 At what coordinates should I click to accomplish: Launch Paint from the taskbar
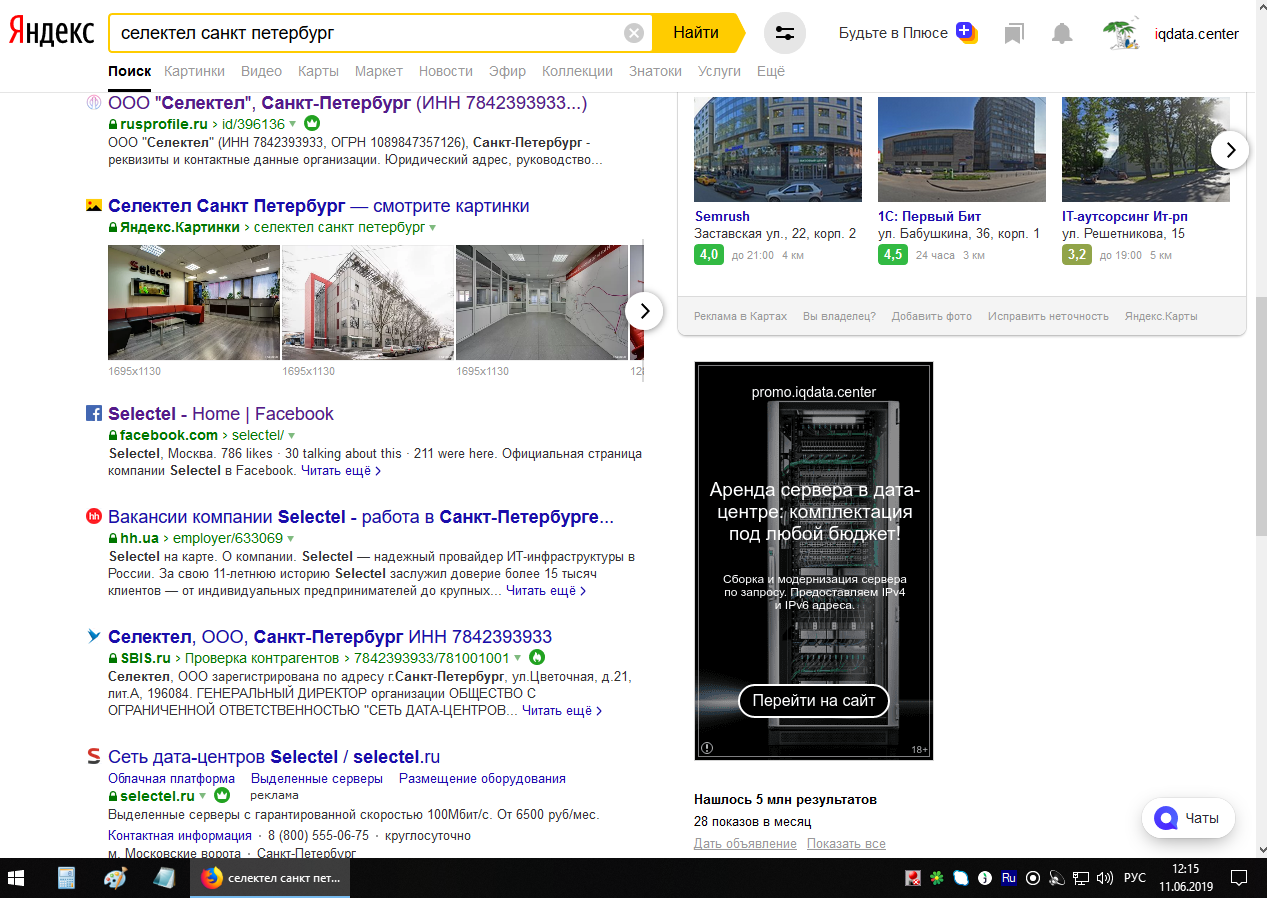tap(115, 878)
